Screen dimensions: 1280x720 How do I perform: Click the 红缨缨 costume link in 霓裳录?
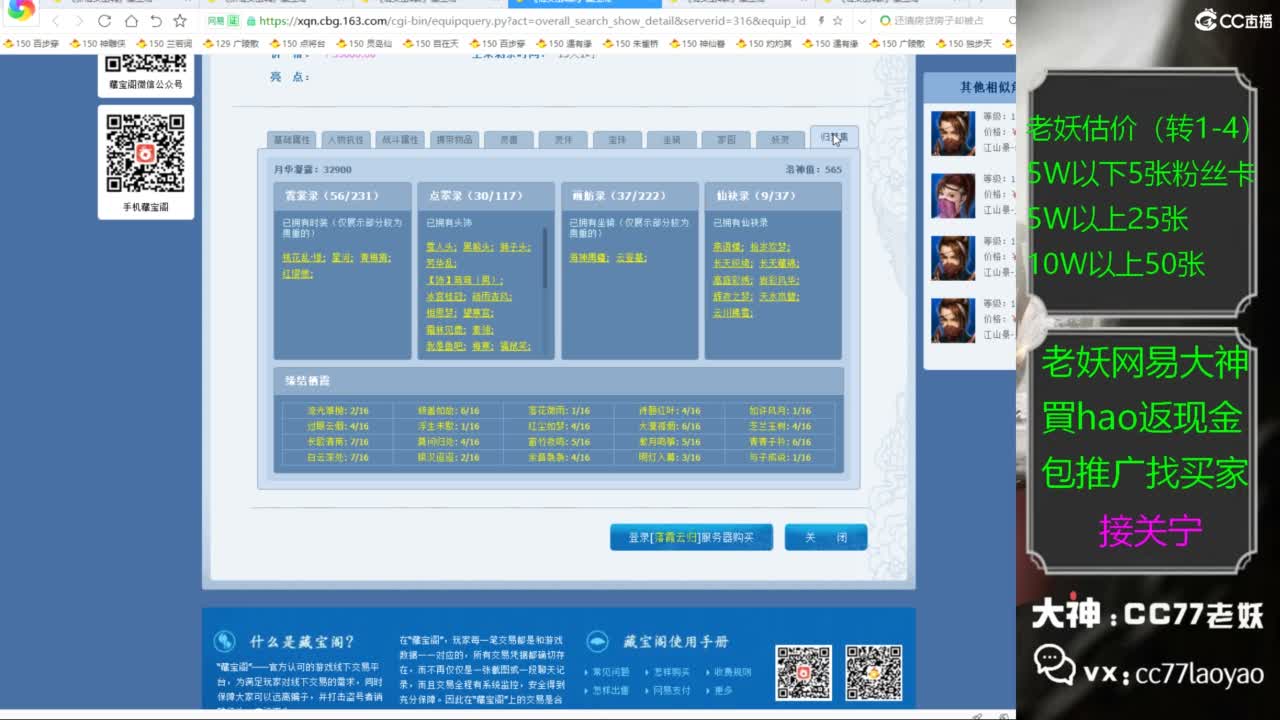pos(297,274)
